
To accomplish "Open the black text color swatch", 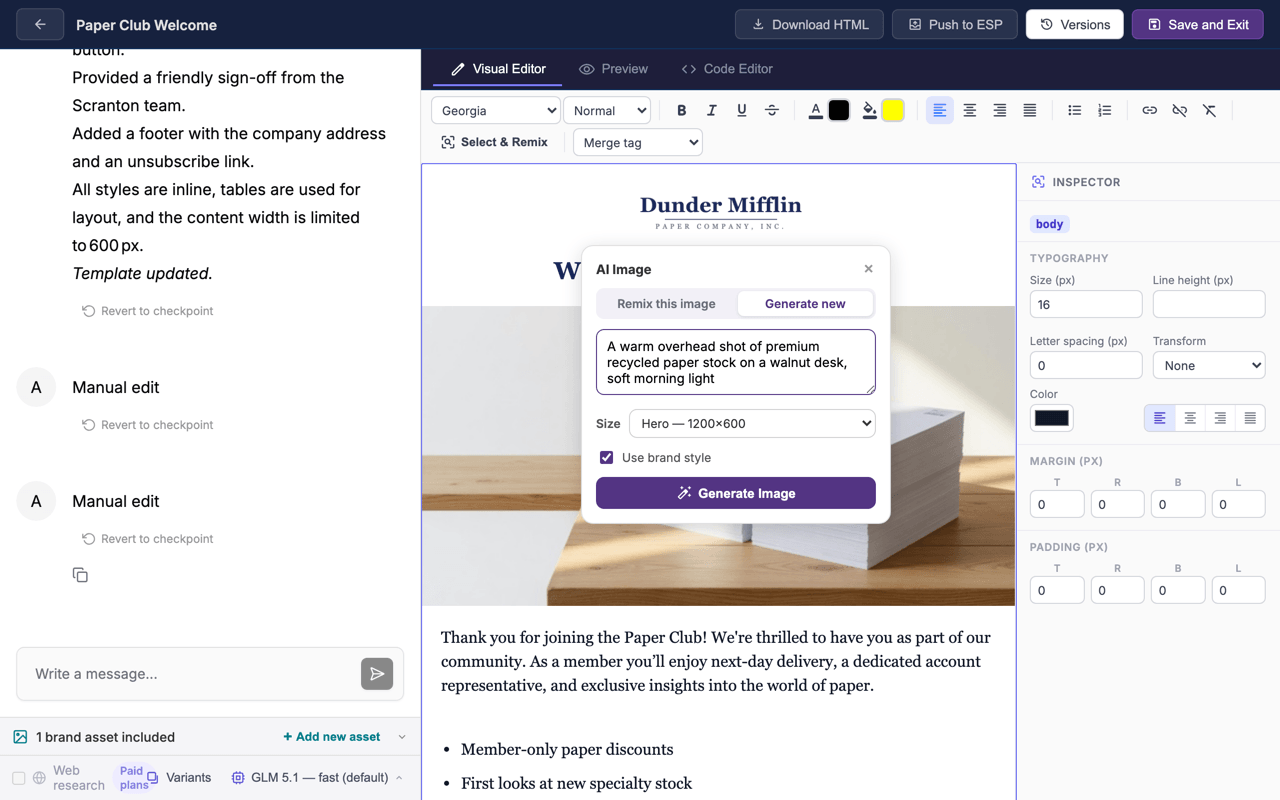I will pyautogui.click(x=839, y=111).
